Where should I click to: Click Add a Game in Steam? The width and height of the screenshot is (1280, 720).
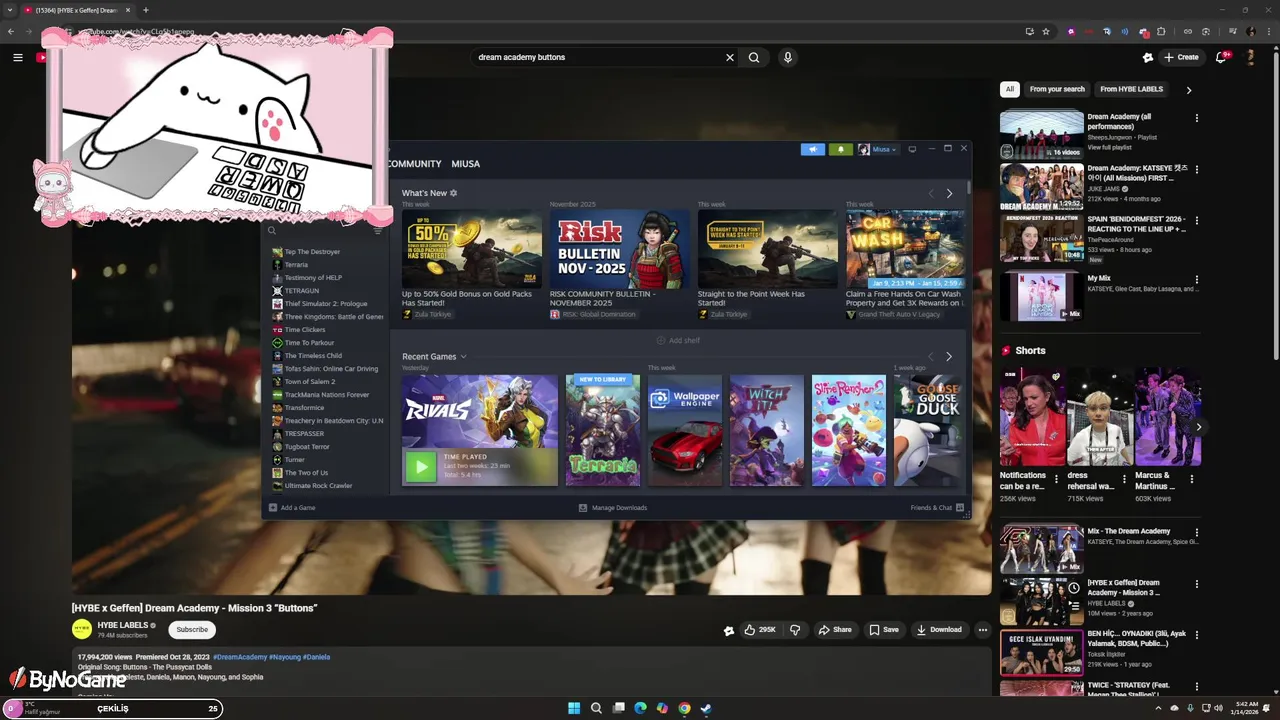point(291,508)
